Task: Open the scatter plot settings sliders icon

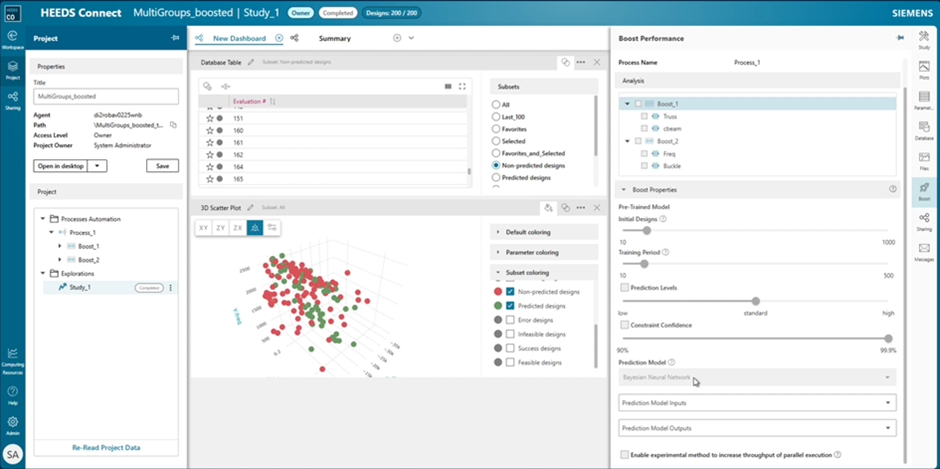Action: pyautogui.click(x=272, y=228)
